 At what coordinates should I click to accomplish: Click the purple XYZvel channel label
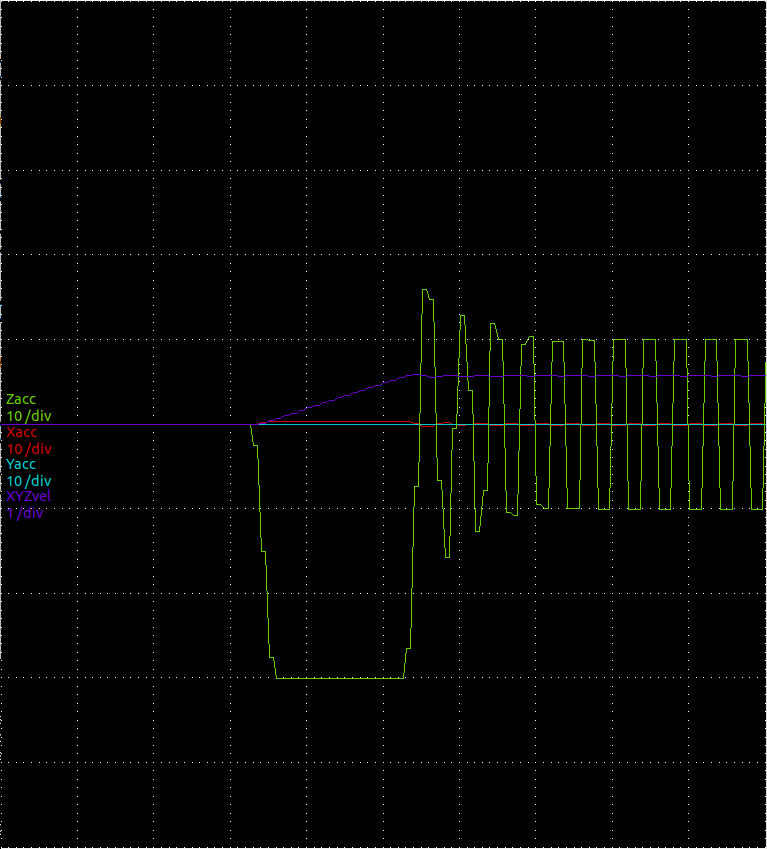pyautogui.click(x=29, y=496)
